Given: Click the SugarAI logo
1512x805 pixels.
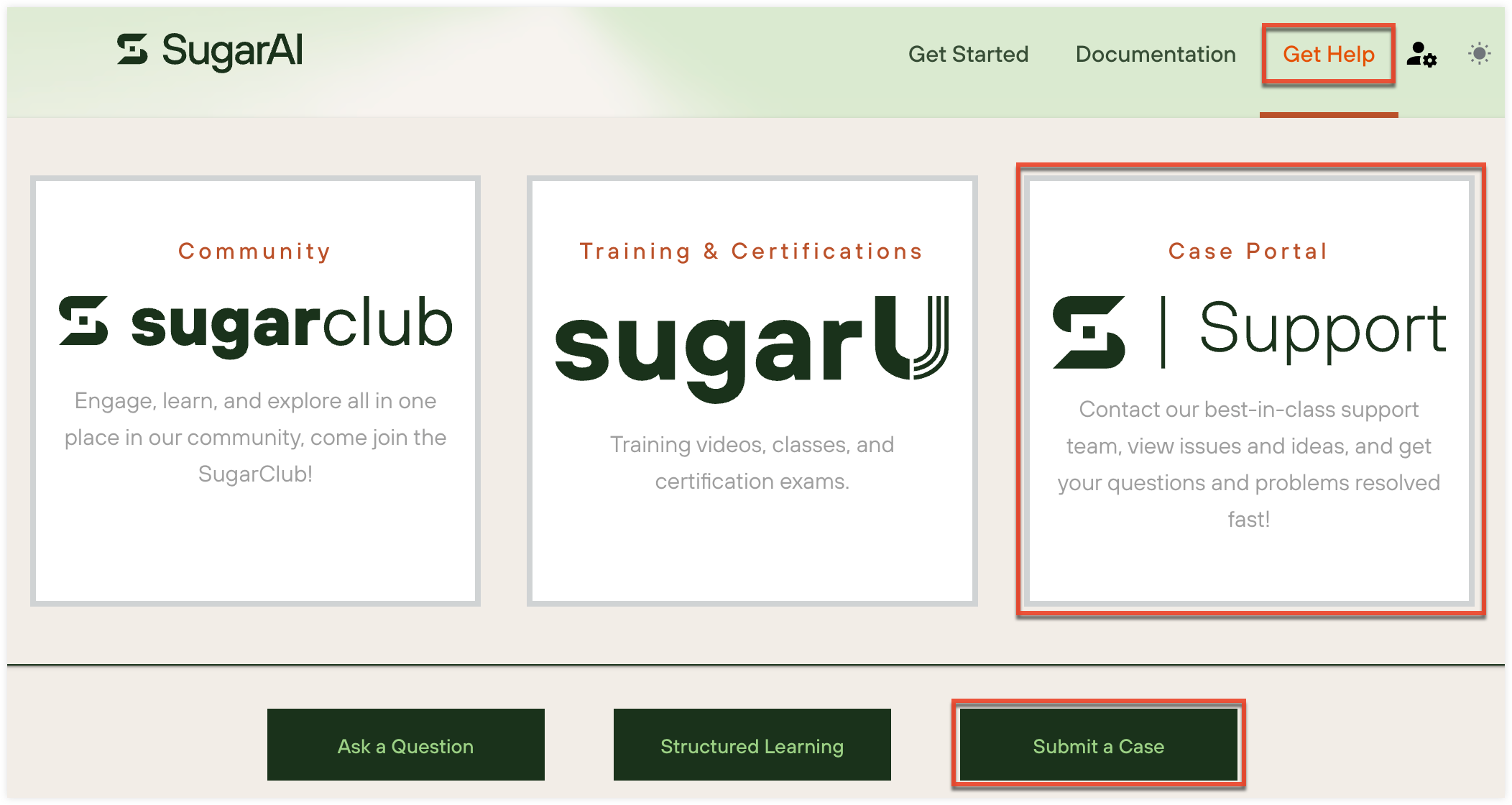Looking at the screenshot, I should (x=210, y=52).
